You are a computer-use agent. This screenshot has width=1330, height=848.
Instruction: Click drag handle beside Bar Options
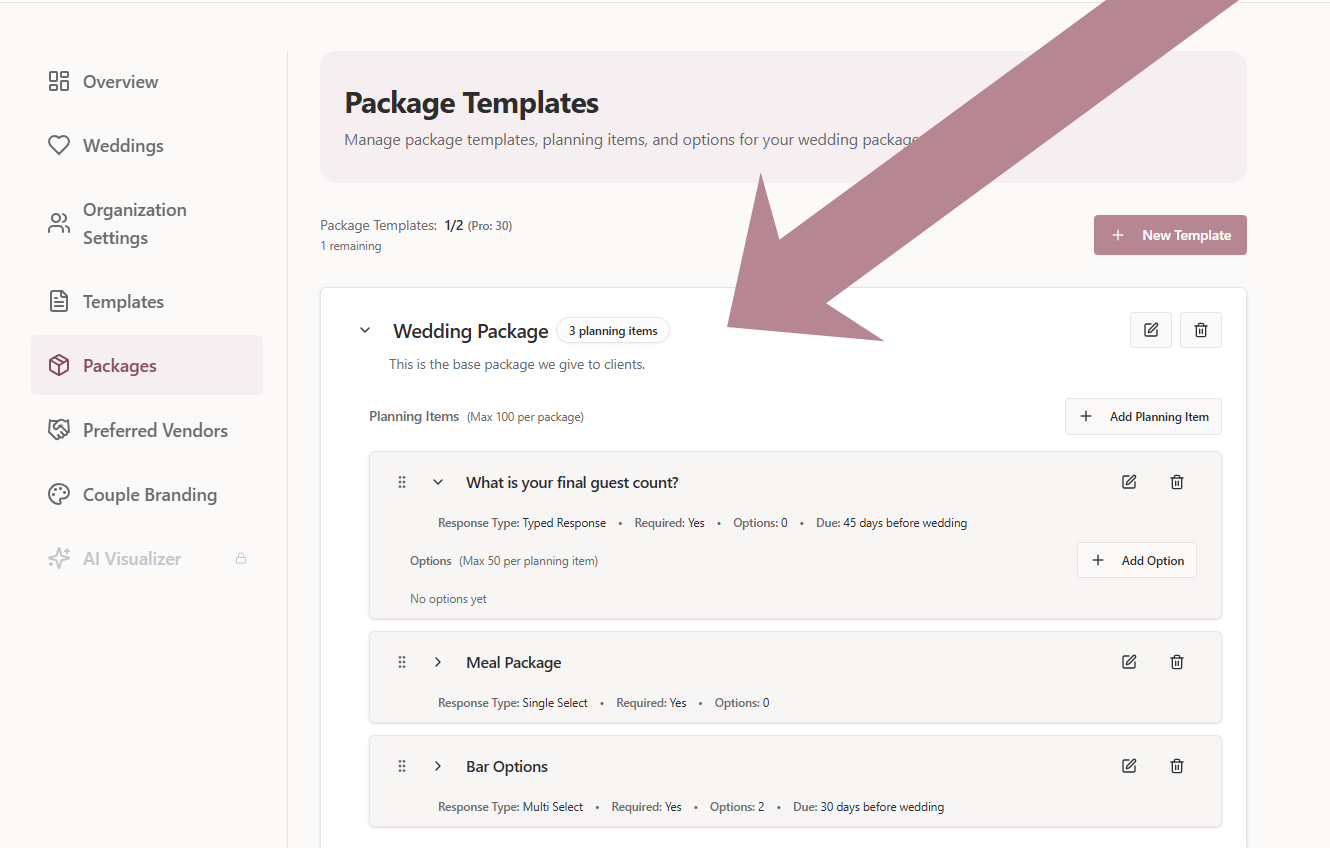tap(402, 766)
